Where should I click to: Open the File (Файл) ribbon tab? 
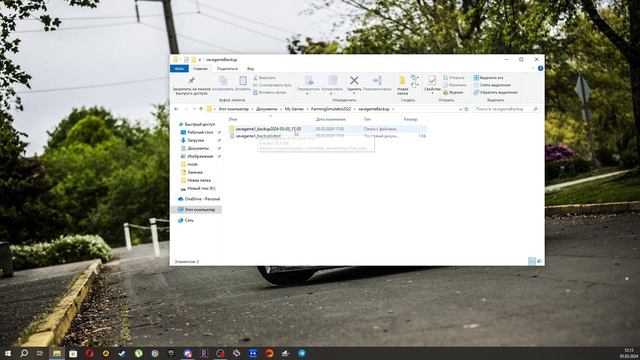(x=179, y=69)
